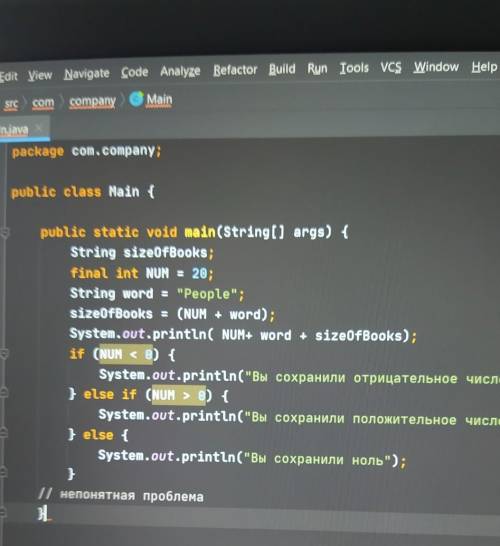Open the Tools menu
The width and height of the screenshot is (500, 546).
[x=354, y=68]
